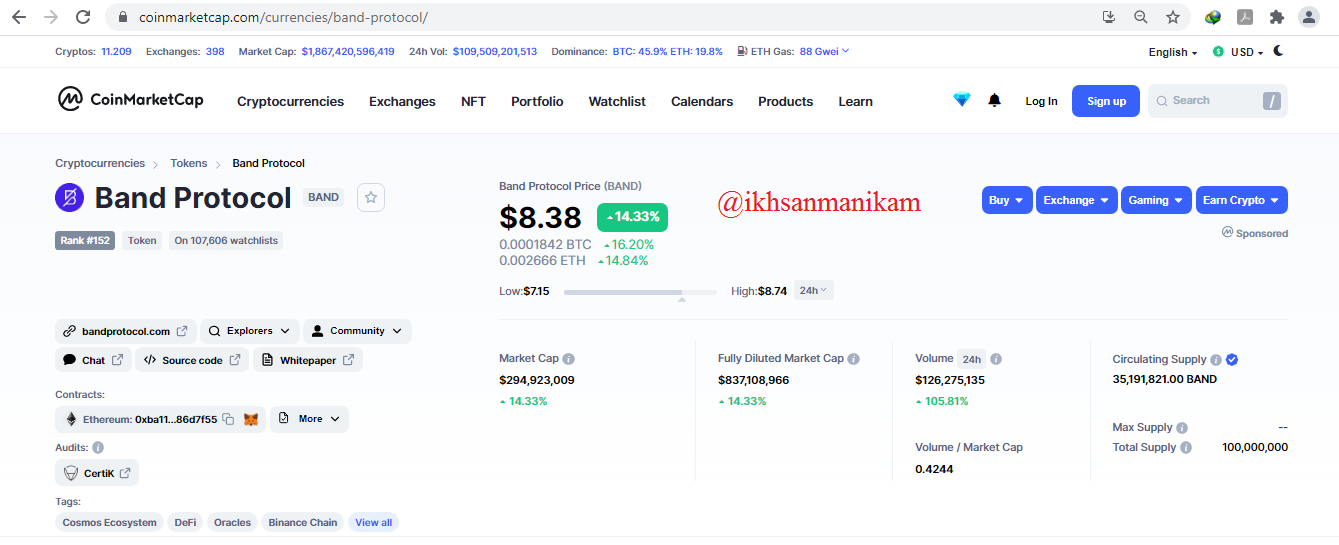Click the browser back arrow

coord(19,17)
